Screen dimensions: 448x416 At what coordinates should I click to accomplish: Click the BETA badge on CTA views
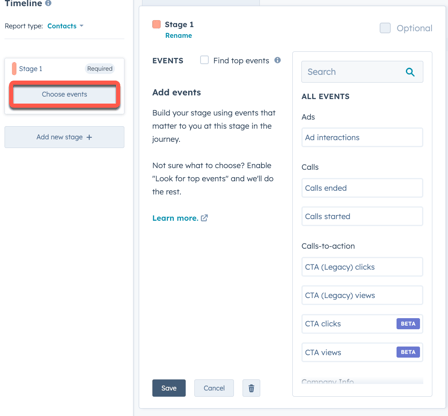coord(408,352)
